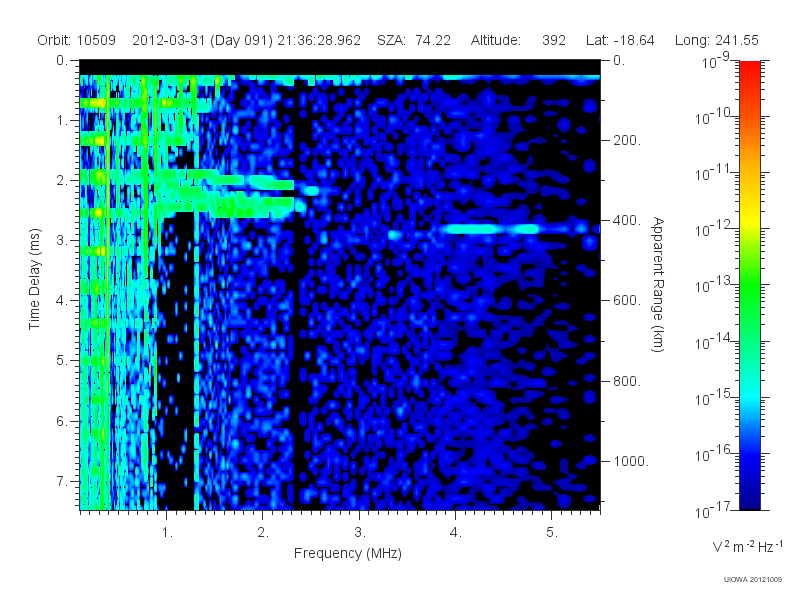Click the UIOWA 20121009 credit text

click(753, 579)
